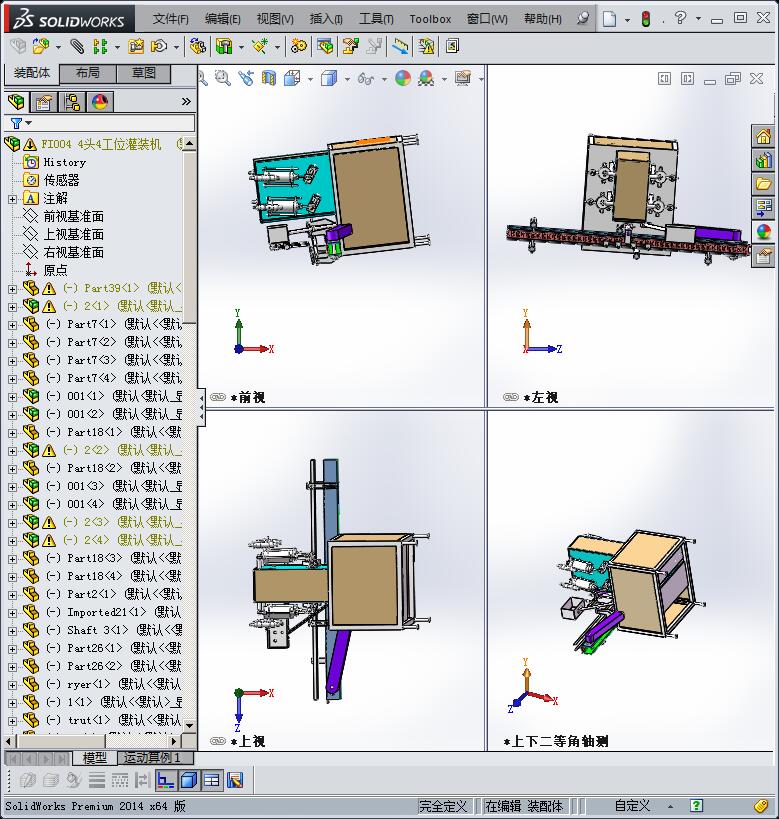Click the Display Style cube icon
The image size is (779, 819).
(329, 78)
